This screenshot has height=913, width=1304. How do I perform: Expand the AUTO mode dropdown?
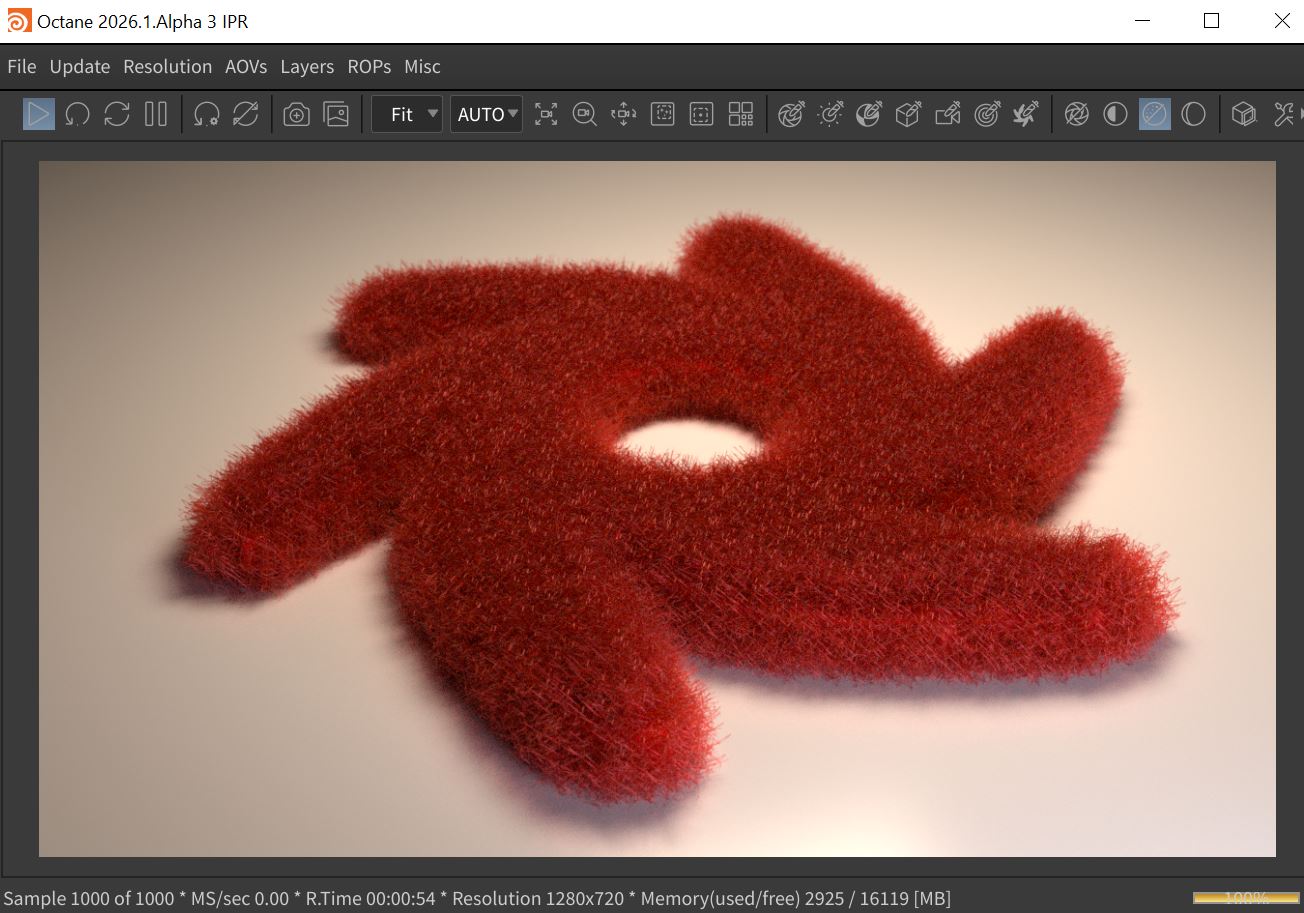tap(487, 115)
